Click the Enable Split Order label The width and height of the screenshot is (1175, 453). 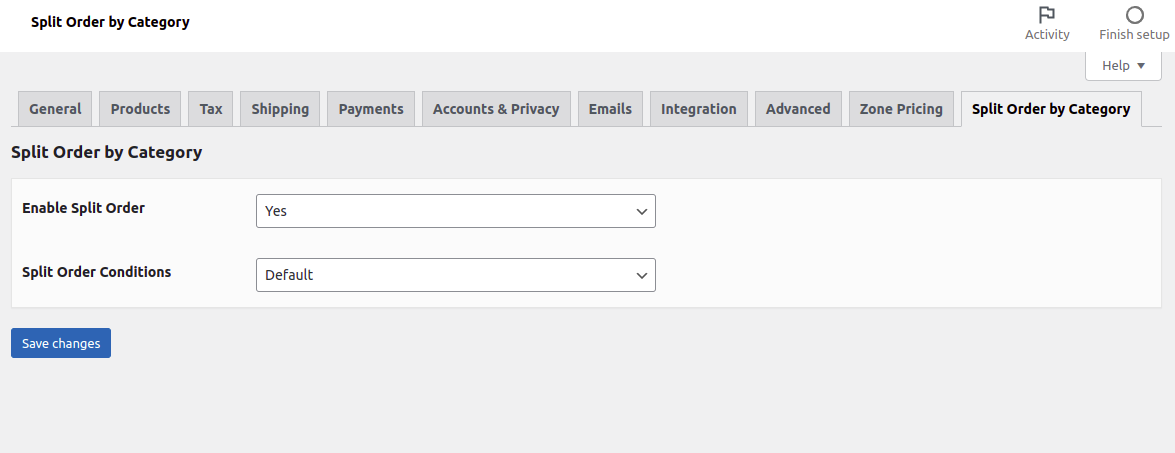click(83, 208)
